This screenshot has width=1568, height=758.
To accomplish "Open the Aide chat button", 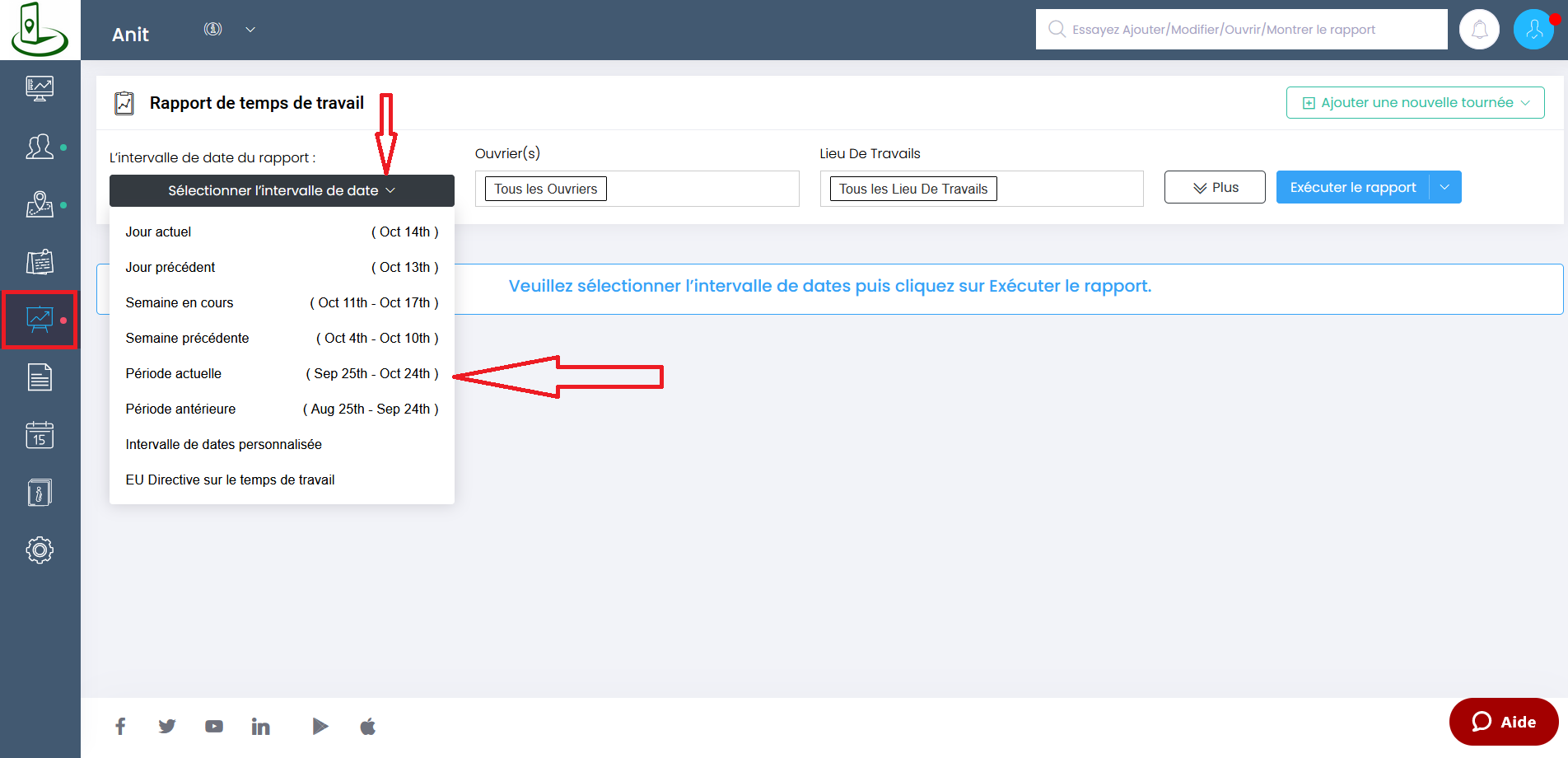I will (1504, 722).
